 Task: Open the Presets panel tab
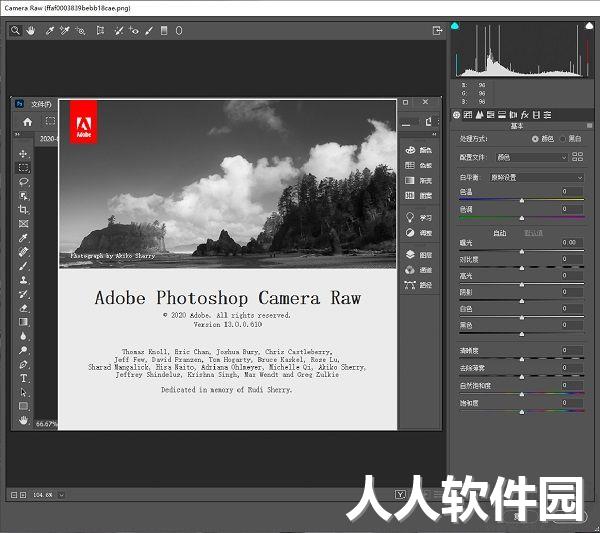[x=548, y=115]
